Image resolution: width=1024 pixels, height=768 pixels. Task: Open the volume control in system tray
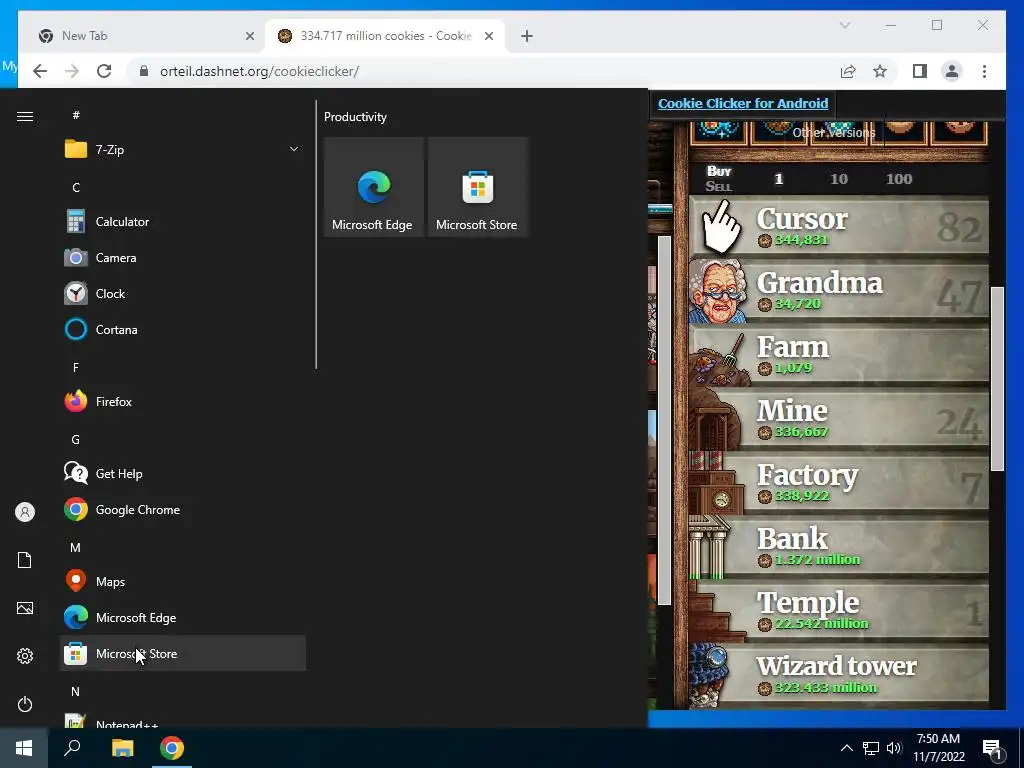pyautogui.click(x=894, y=748)
